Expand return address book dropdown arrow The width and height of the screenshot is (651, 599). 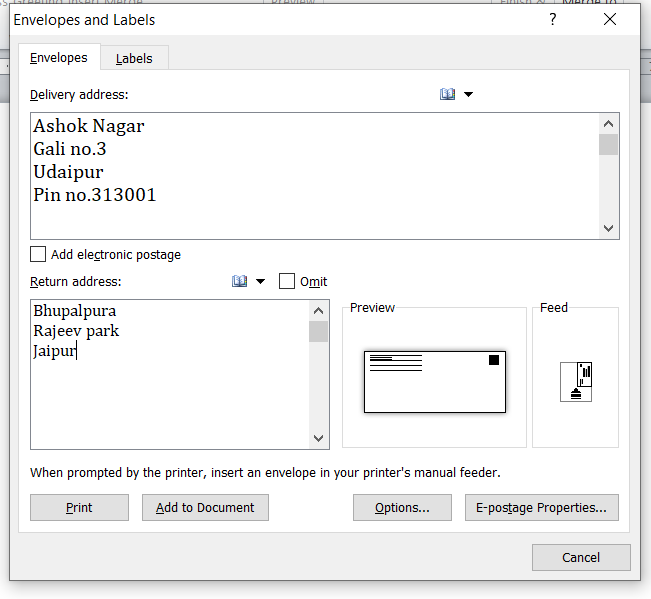pos(261,282)
